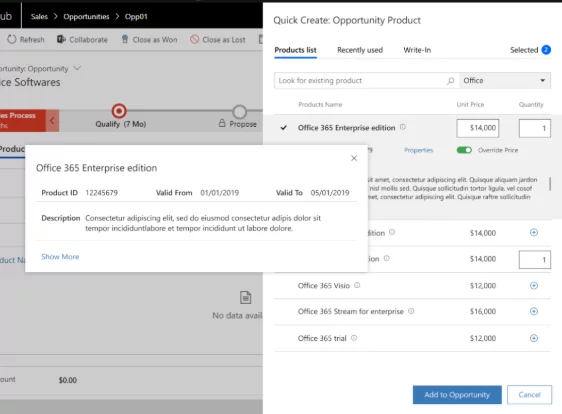Click Add to Opportunity button

[457, 395]
